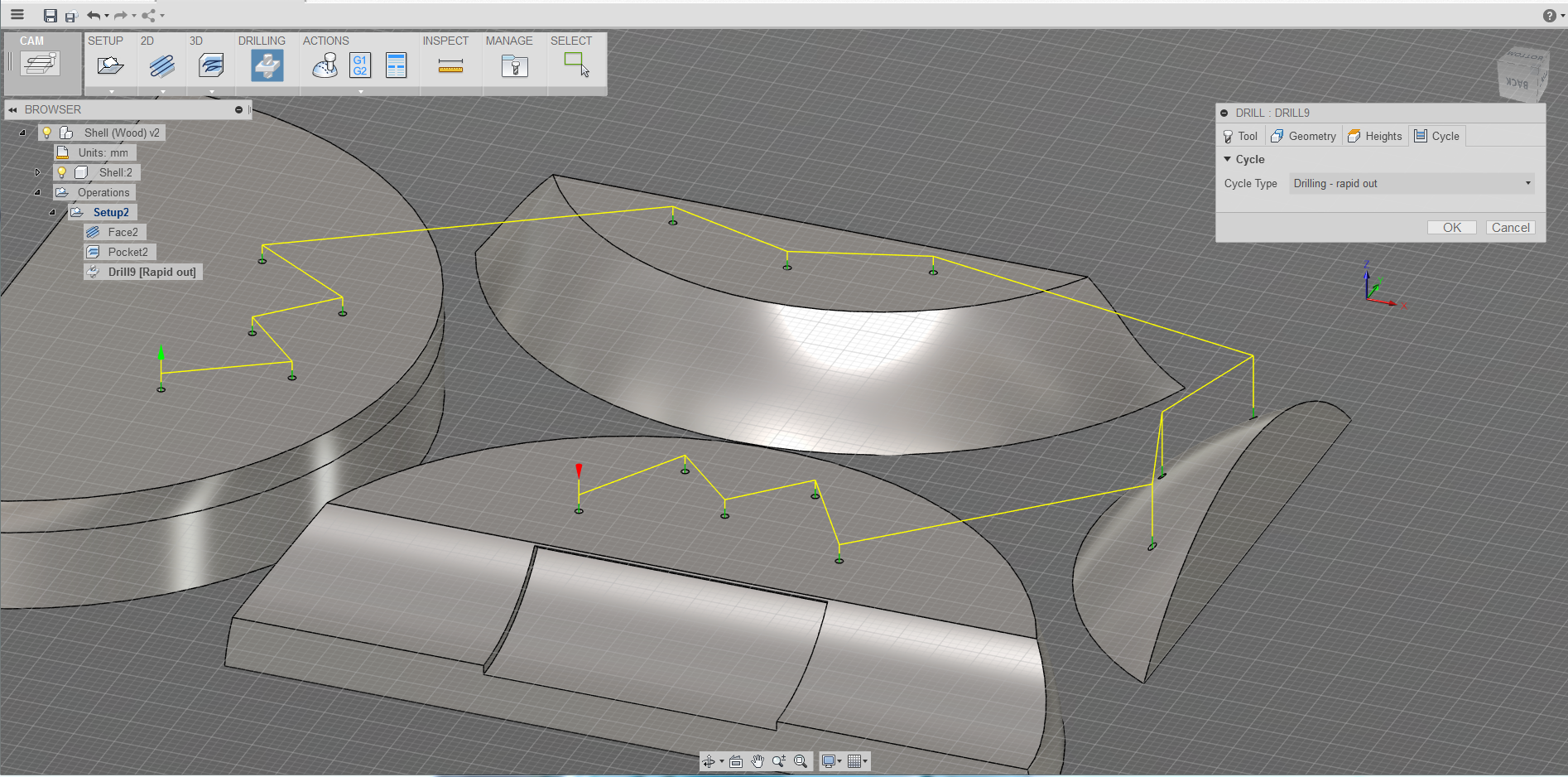This screenshot has width=1568, height=777.
Task: Activate the Select window tool
Action: click(x=576, y=65)
